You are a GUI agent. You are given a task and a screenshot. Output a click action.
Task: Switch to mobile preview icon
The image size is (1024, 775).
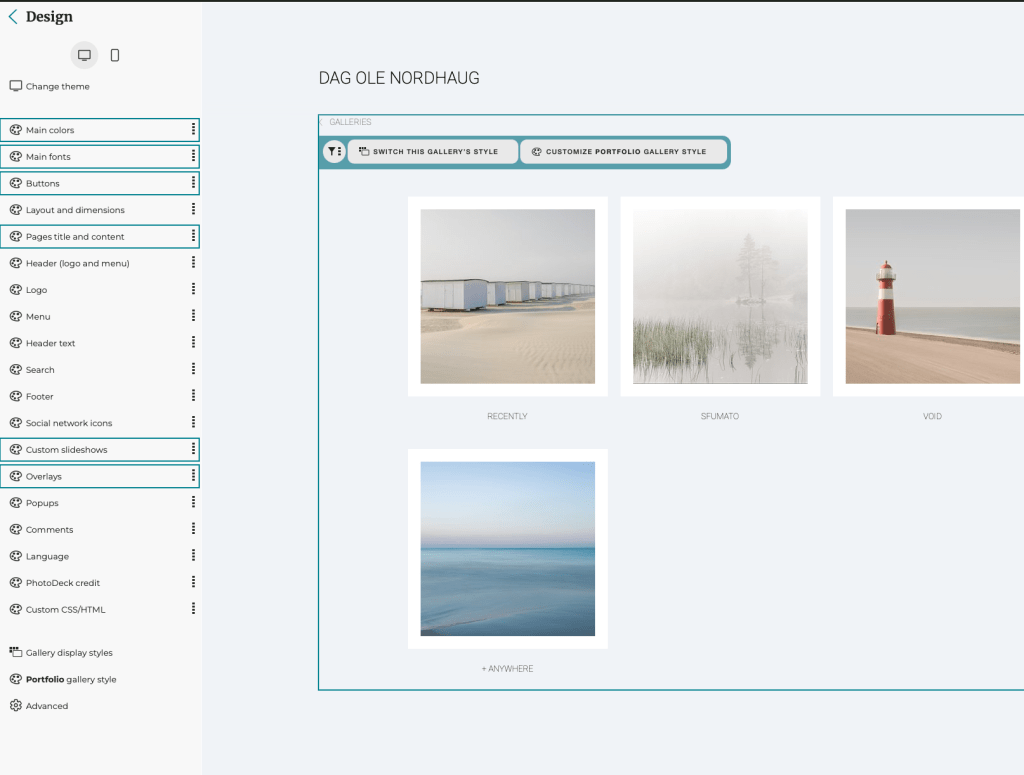tap(115, 55)
